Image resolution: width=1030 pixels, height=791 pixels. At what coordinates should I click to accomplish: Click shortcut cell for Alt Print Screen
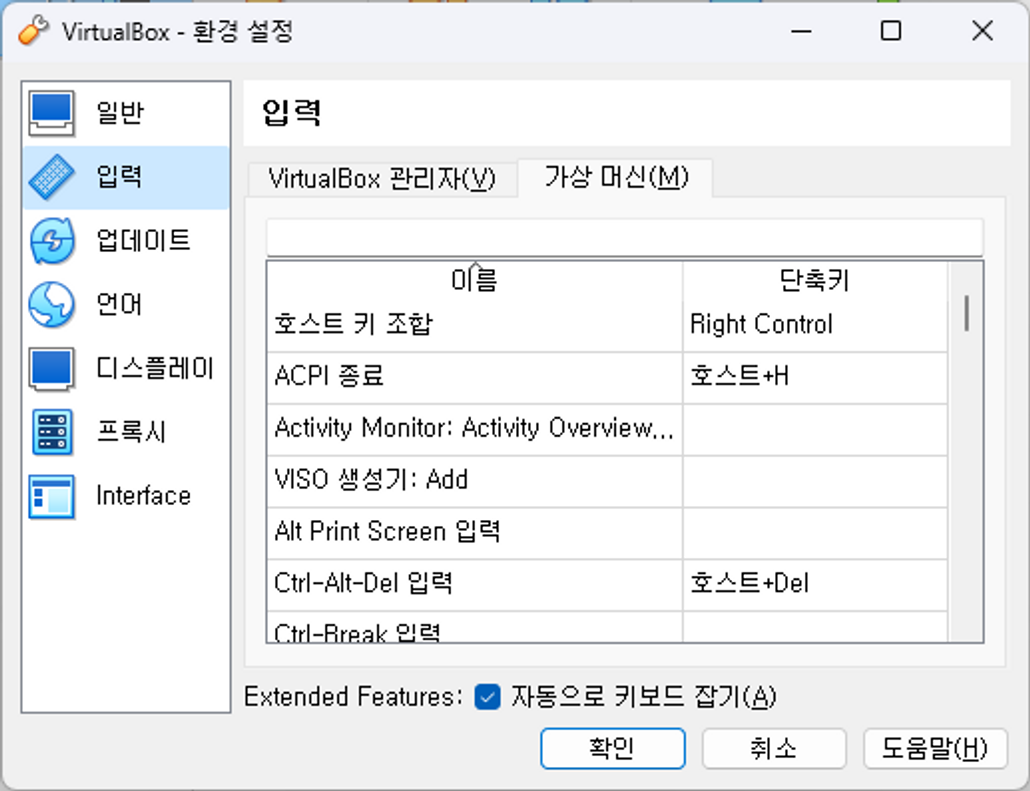[x=815, y=533]
